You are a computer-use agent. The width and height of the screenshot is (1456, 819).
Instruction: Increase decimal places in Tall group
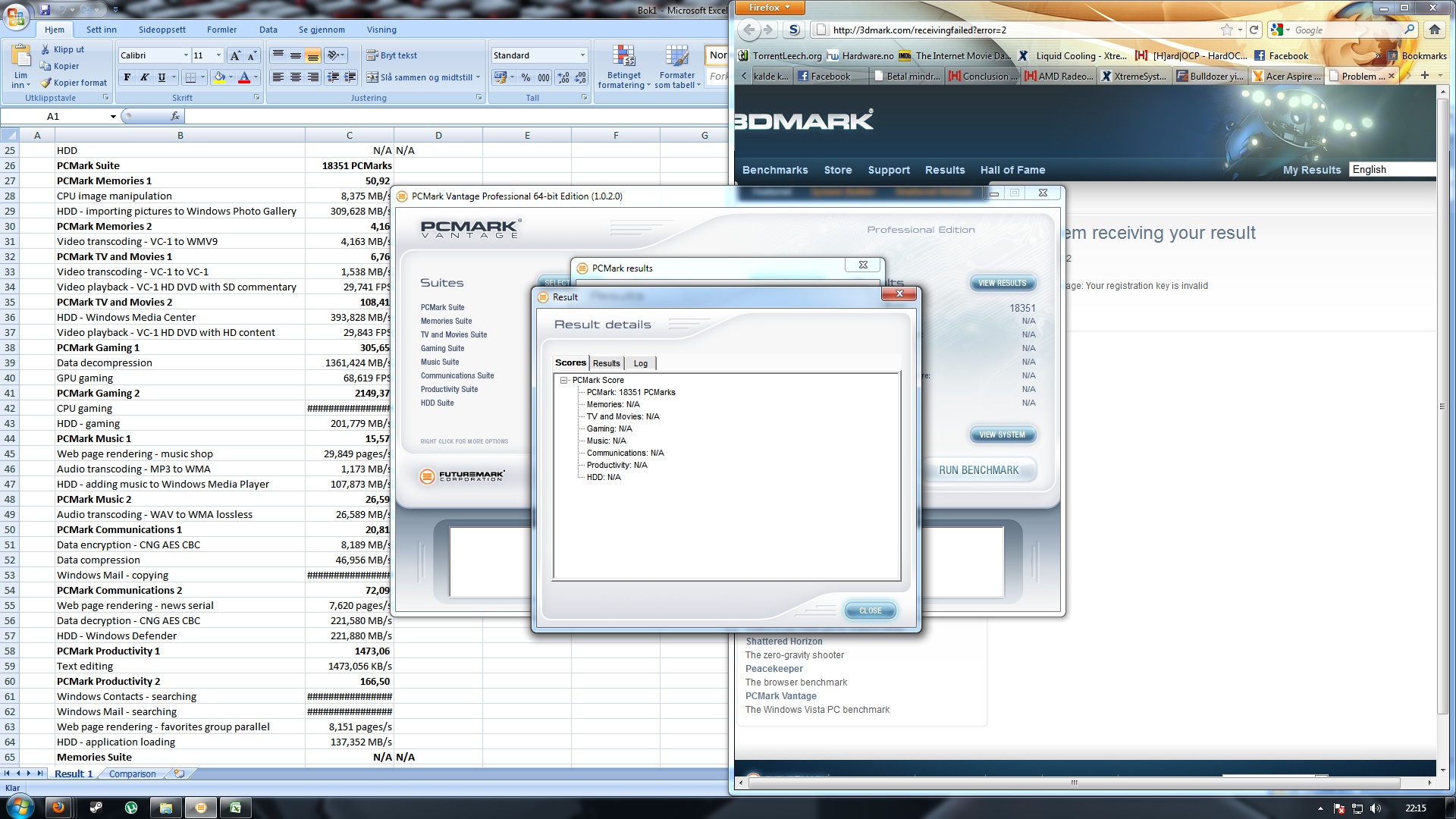[563, 77]
